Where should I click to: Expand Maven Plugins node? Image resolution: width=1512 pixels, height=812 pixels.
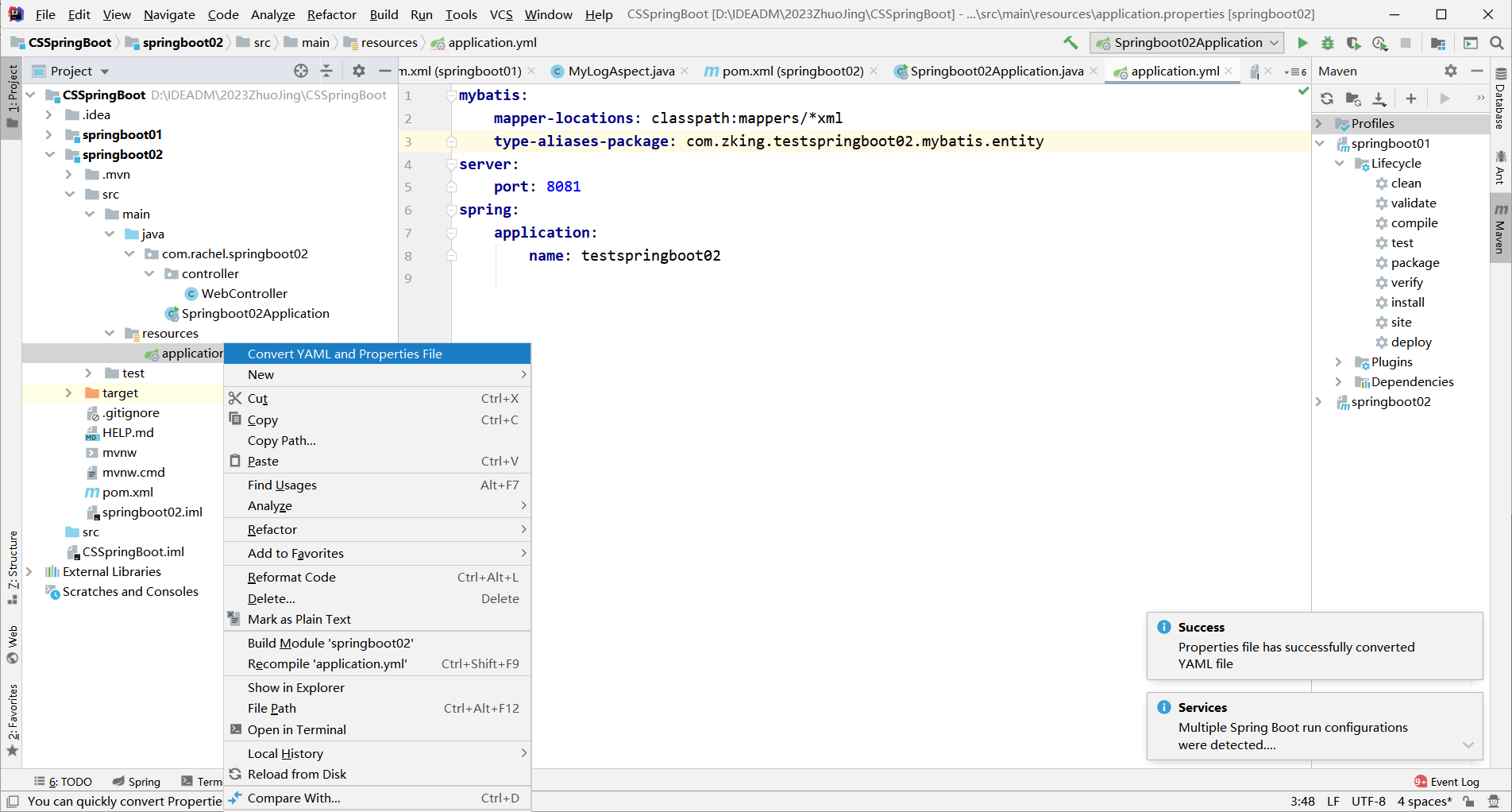tap(1340, 362)
